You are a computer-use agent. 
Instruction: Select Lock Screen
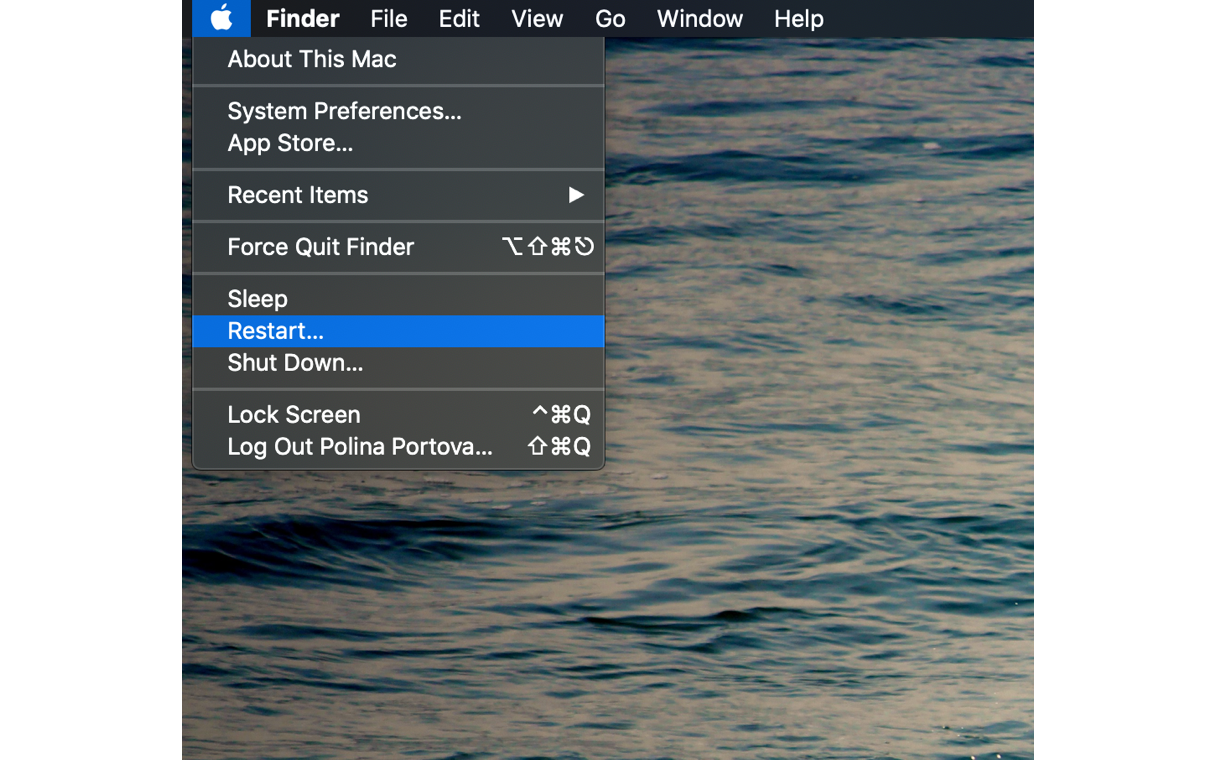pyautogui.click(x=398, y=415)
